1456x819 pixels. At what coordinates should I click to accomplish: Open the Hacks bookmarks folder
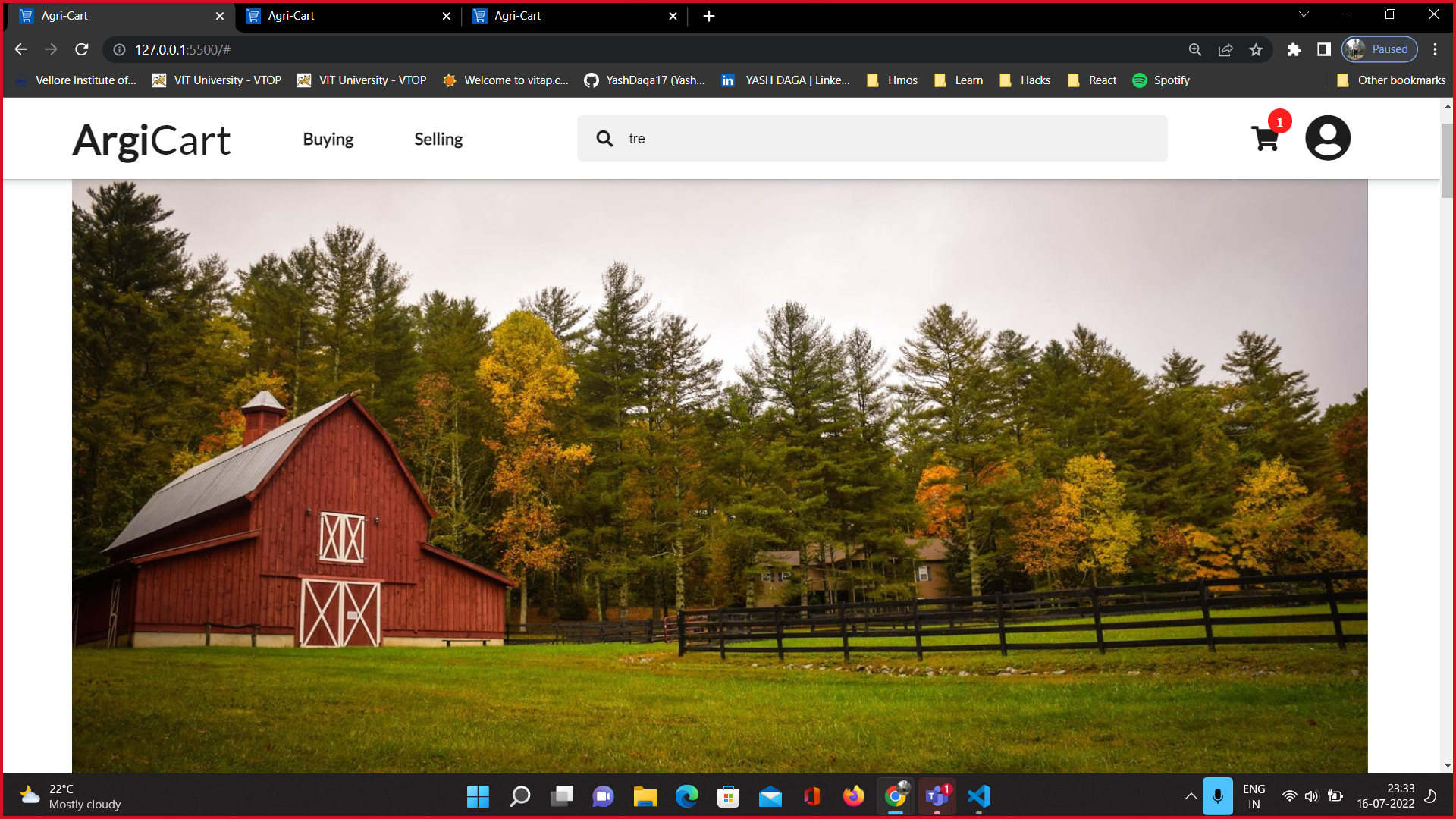click(x=1025, y=80)
